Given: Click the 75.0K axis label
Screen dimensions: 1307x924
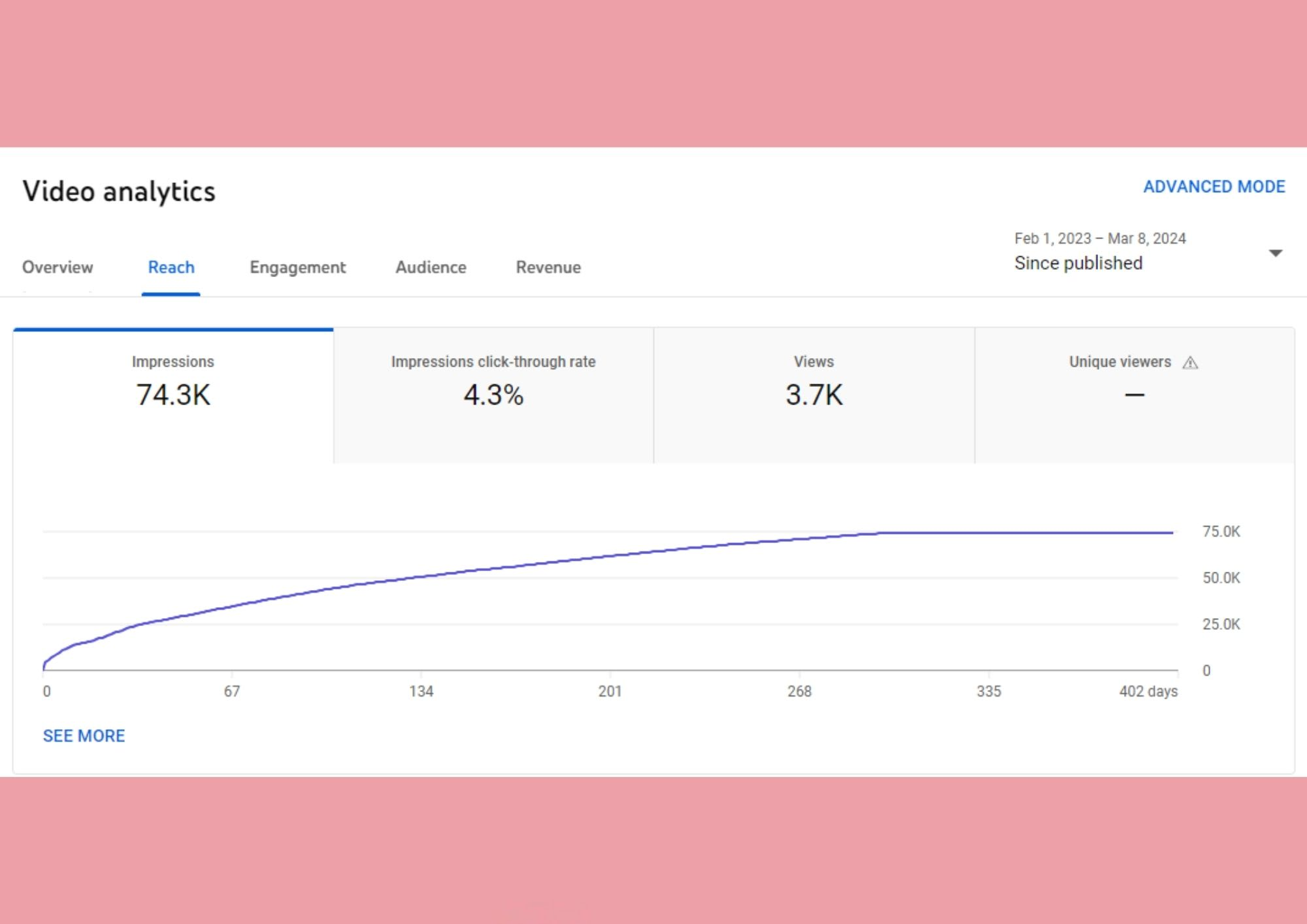Looking at the screenshot, I should click(1221, 531).
